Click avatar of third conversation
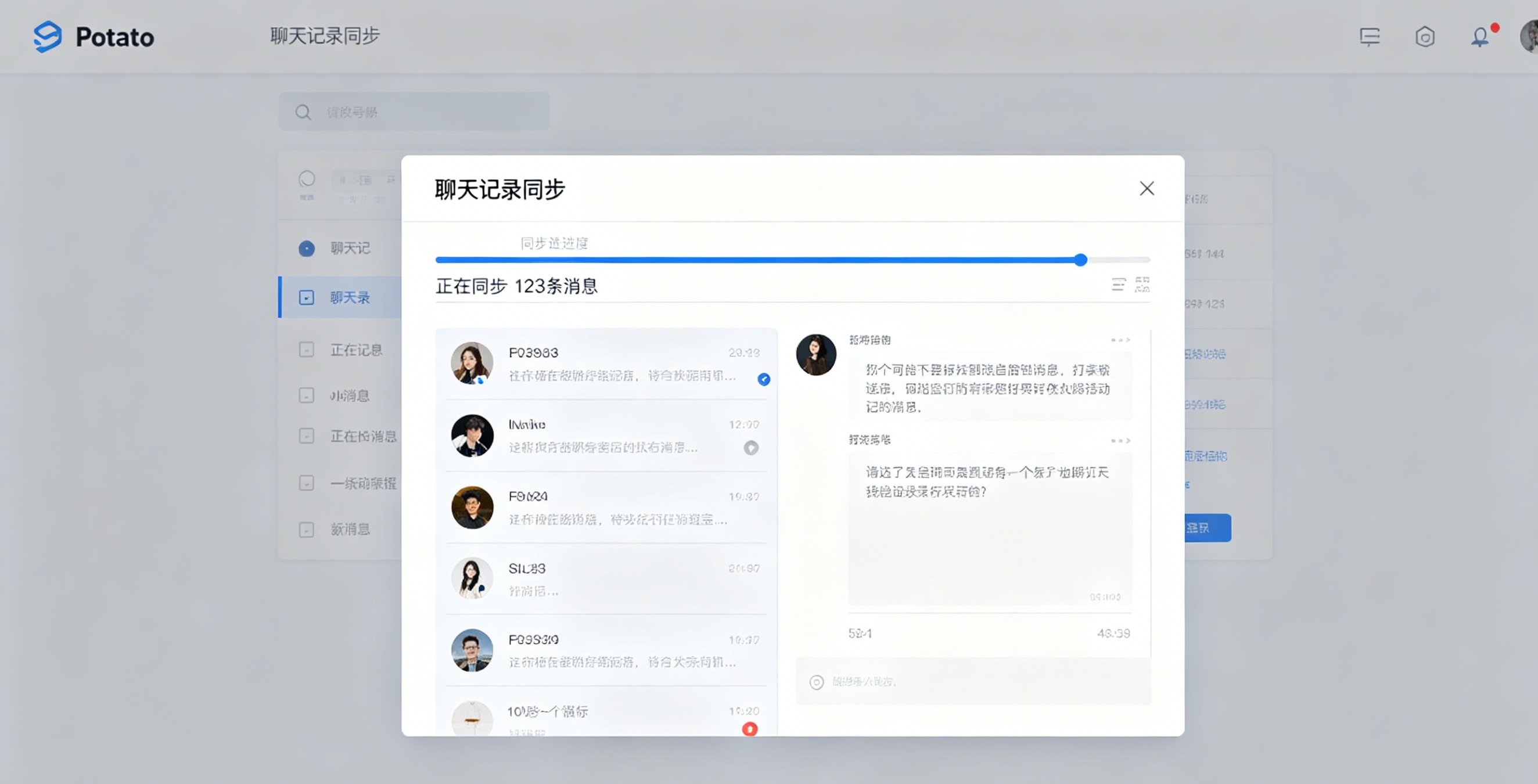The image size is (1538, 784). click(x=472, y=507)
